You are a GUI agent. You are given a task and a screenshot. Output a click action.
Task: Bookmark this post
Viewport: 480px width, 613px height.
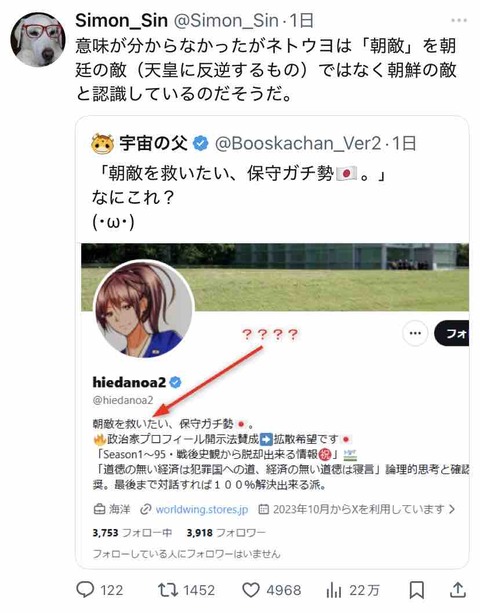416,590
